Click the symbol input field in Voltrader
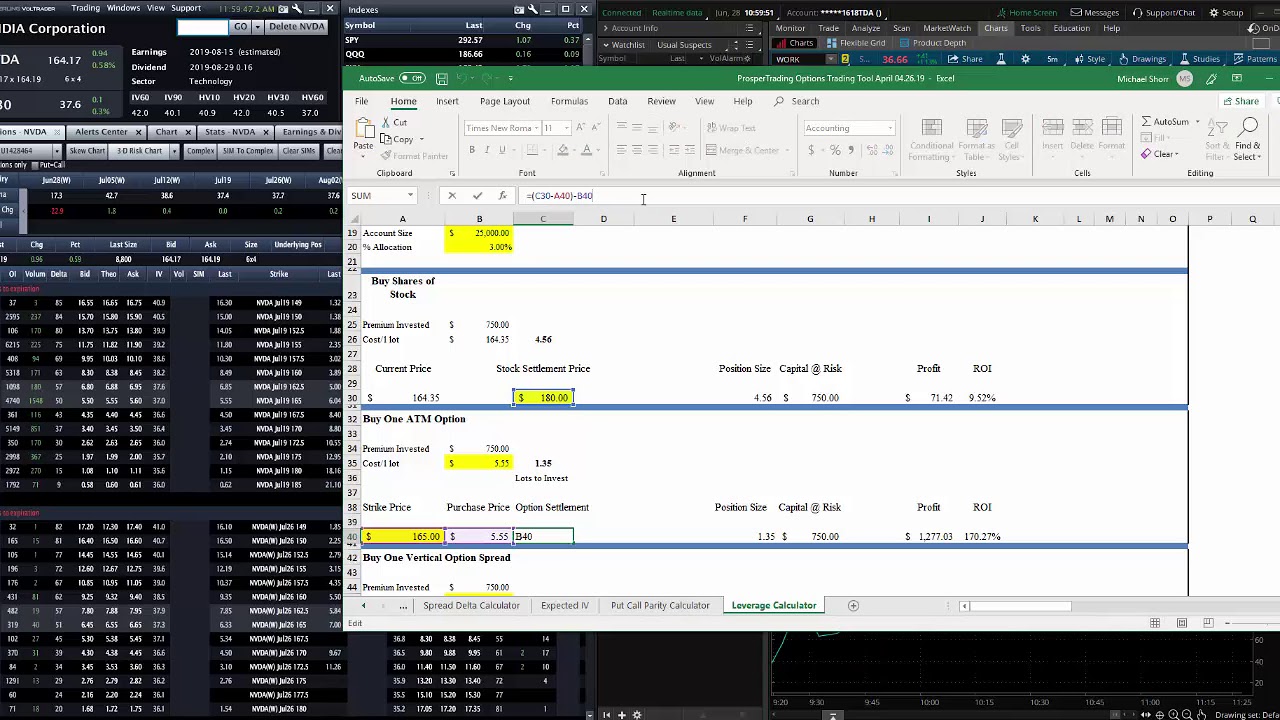1280x720 pixels. [x=204, y=27]
